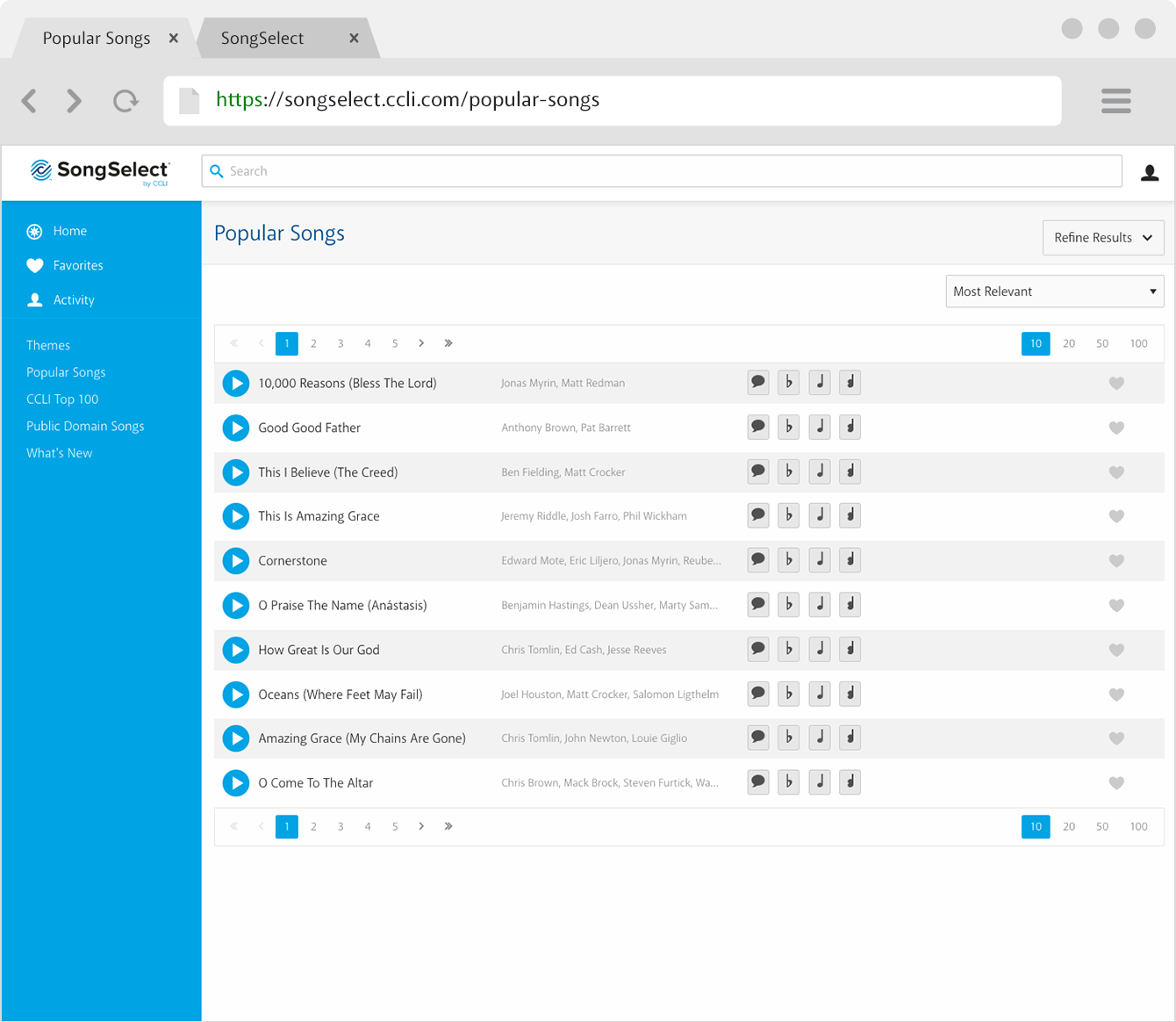Open vocal sheet icon for This Is Amazing Grace

850,515
